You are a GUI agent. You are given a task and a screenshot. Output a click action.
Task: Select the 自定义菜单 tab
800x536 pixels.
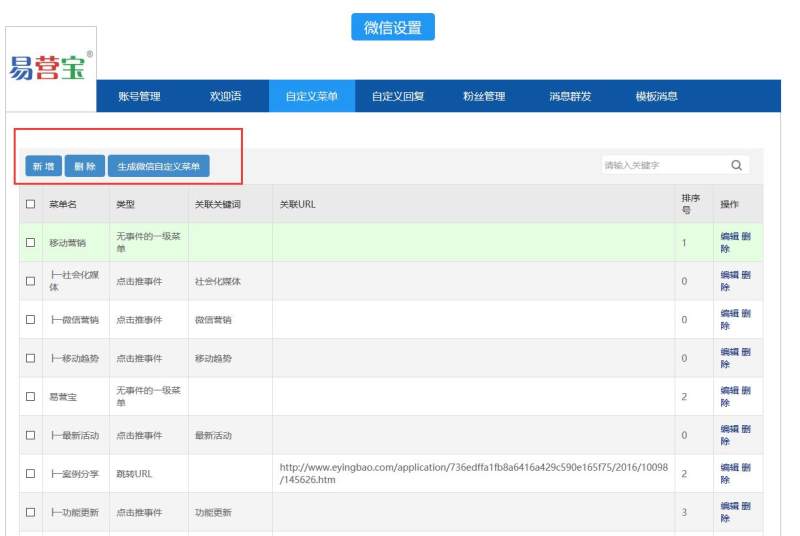[x=311, y=97]
